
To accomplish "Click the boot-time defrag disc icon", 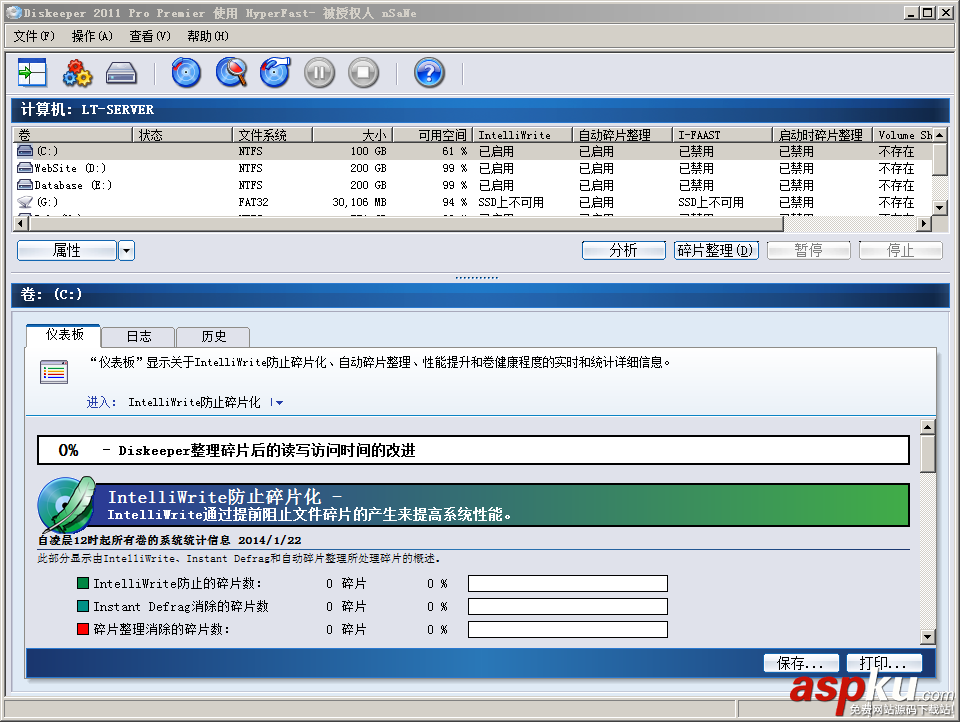I will tap(276, 73).
